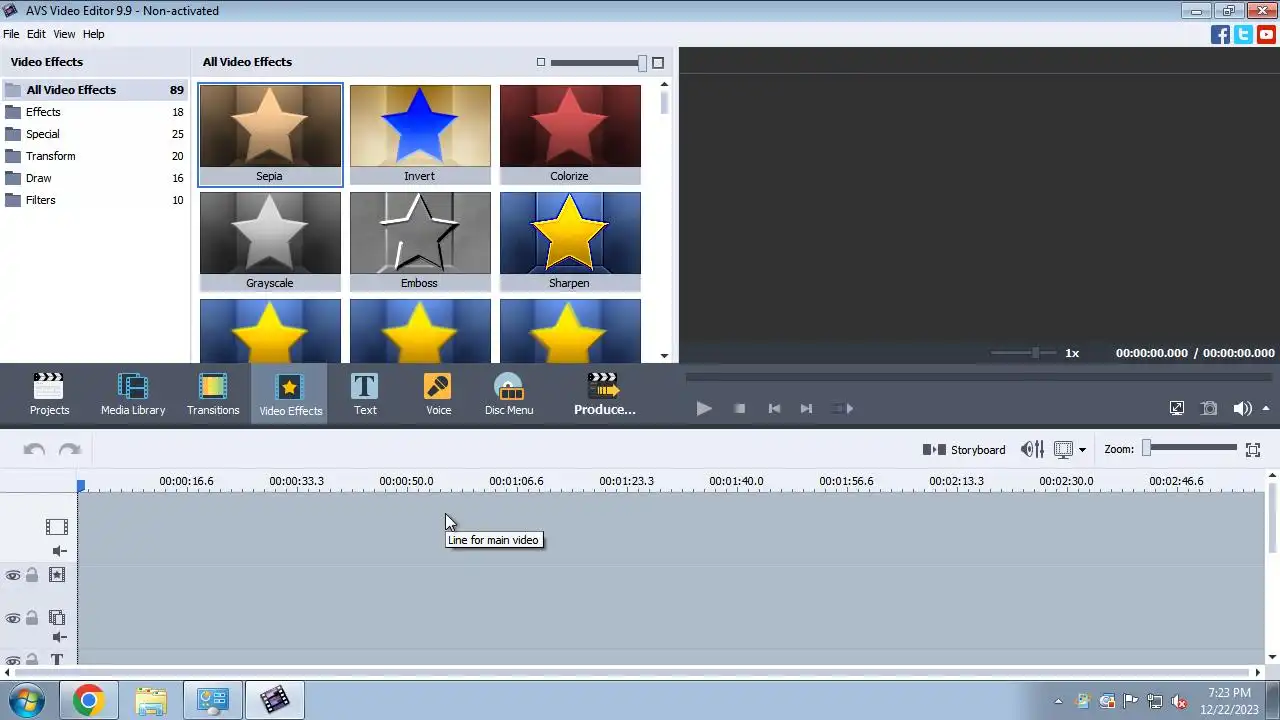Select the Draw effects folder
Image resolution: width=1280 pixels, height=720 pixels.
[x=95, y=178]
